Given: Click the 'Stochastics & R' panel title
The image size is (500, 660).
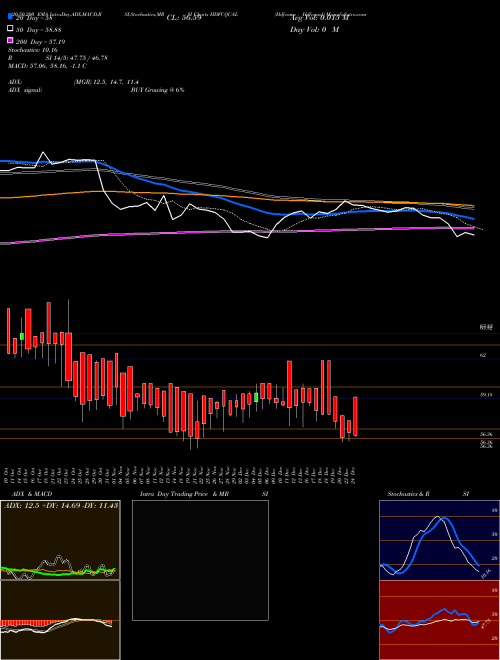Looking at the screenshot, I should pos(409,494).
